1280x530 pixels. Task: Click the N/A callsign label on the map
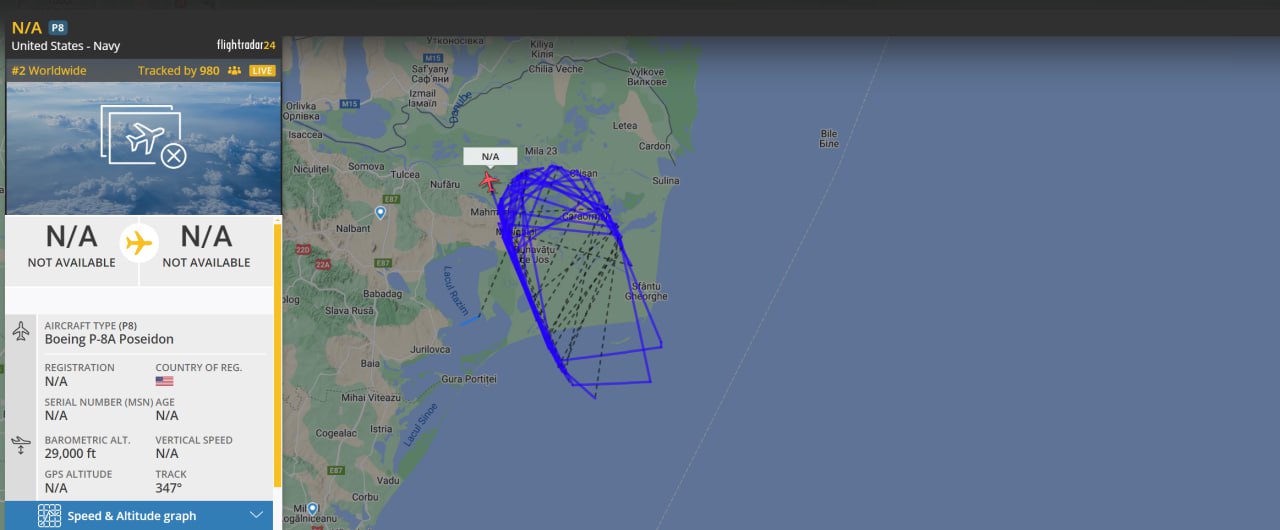[x=490, y=156]
